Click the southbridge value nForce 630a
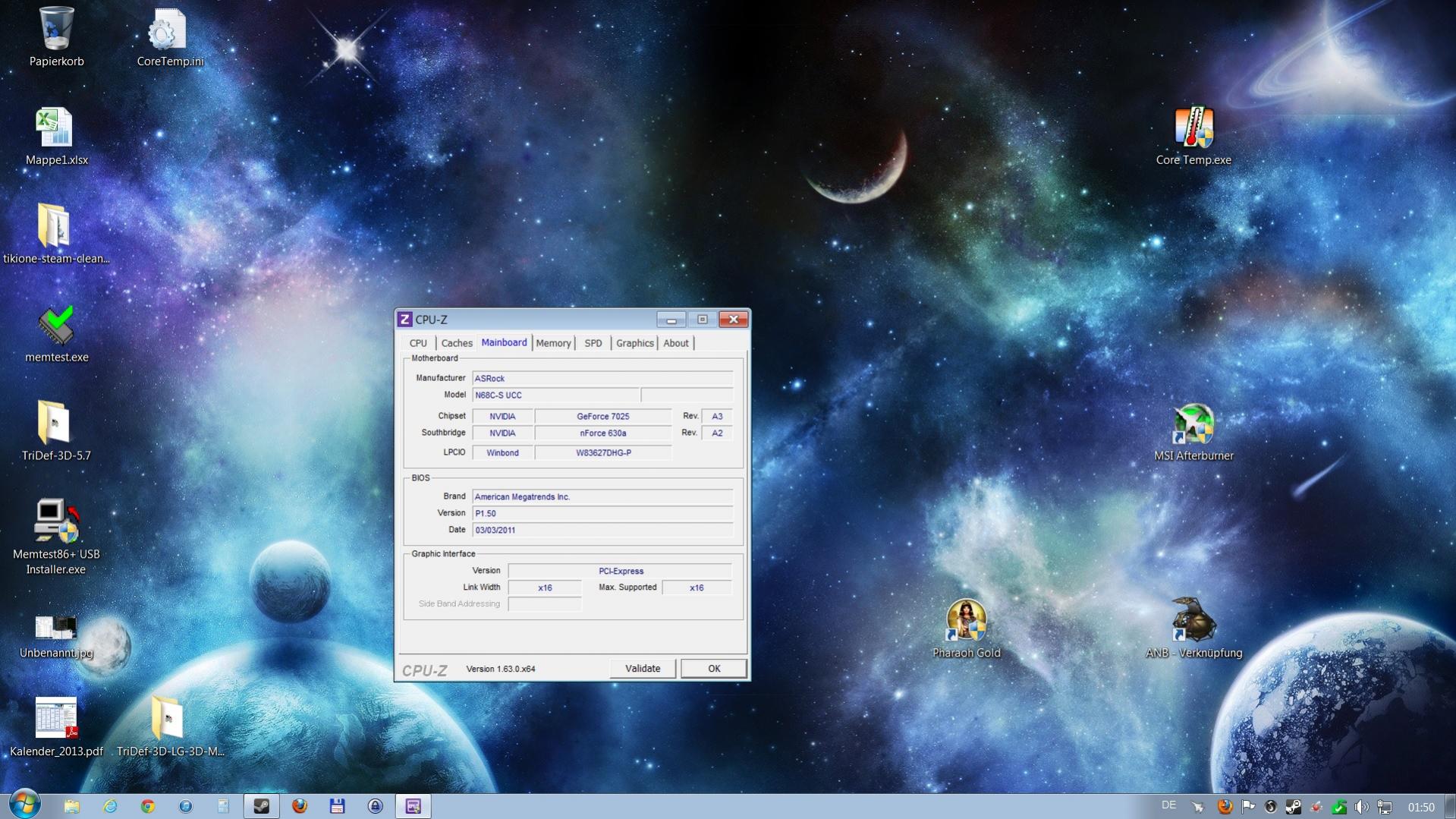The image size is (1456, 819). 603,433
